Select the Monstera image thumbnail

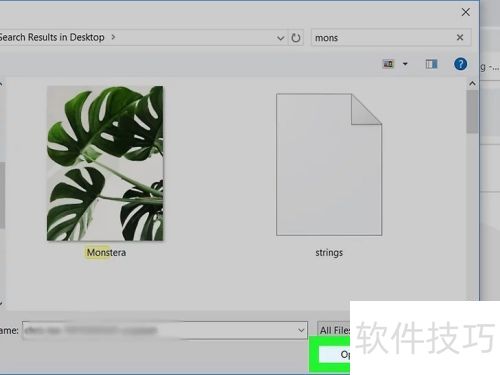pos(105,163)
